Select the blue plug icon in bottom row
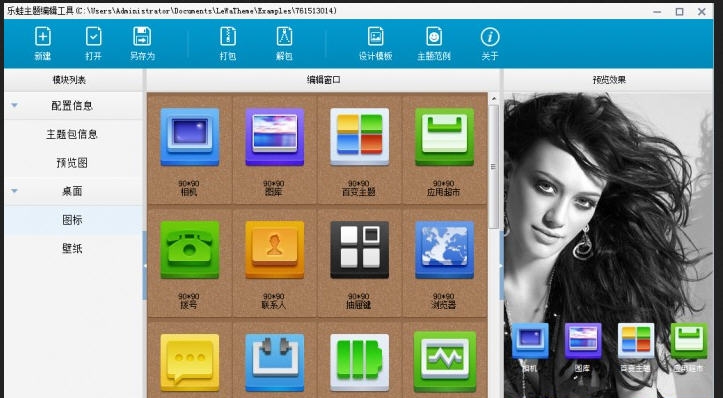The width and height of the screenshot is (723, 398). click(274, 362)
